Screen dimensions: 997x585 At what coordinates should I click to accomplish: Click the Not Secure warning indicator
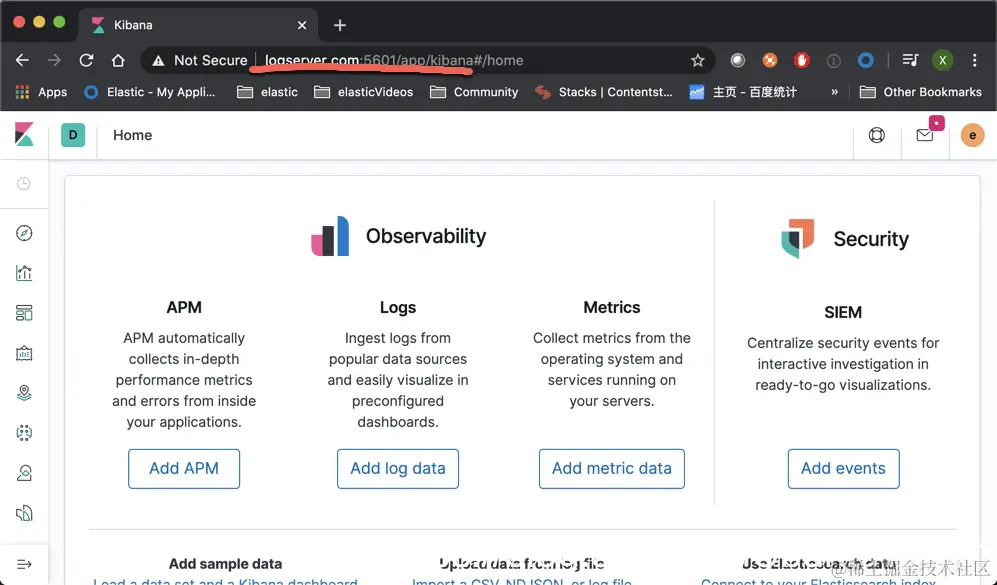tap(200, 60)
